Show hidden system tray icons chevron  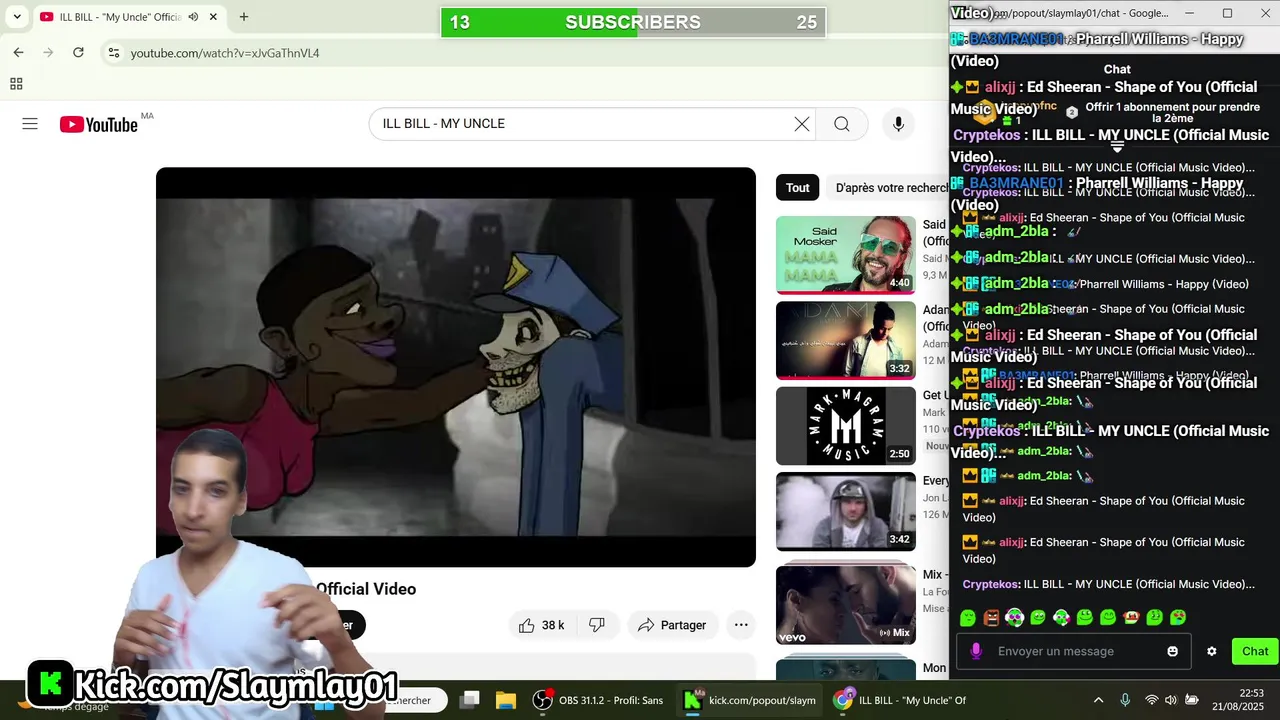pyautogui.click(x=1098, y=700)
